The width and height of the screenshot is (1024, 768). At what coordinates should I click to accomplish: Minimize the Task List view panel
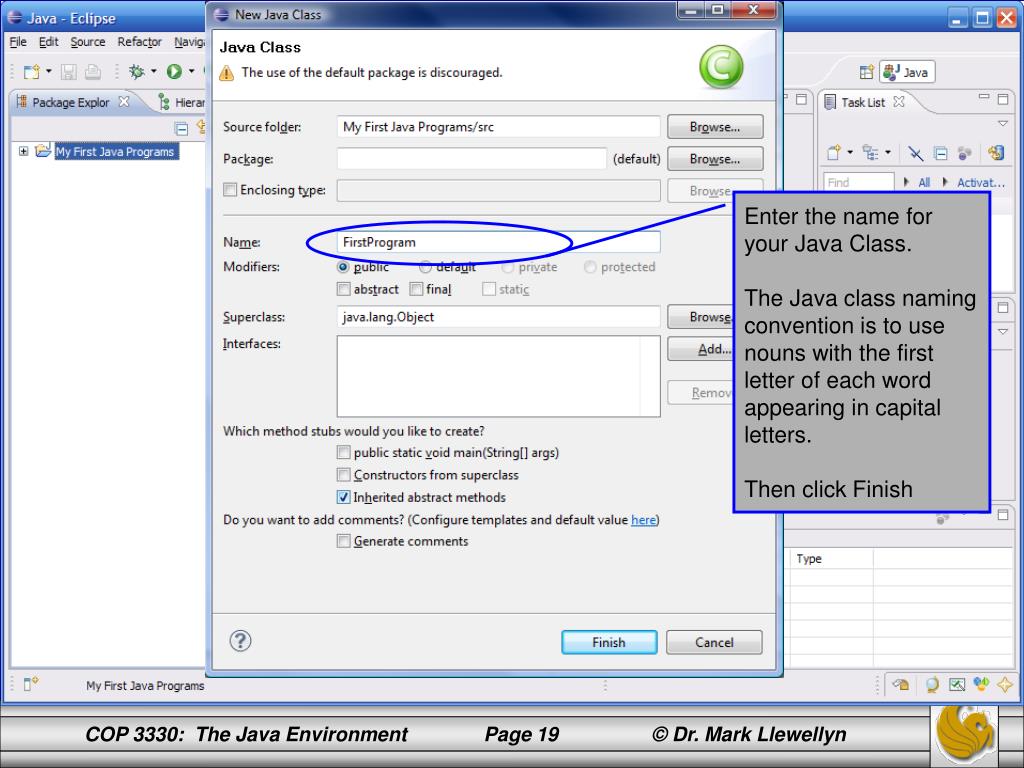[x=984, y=98]
